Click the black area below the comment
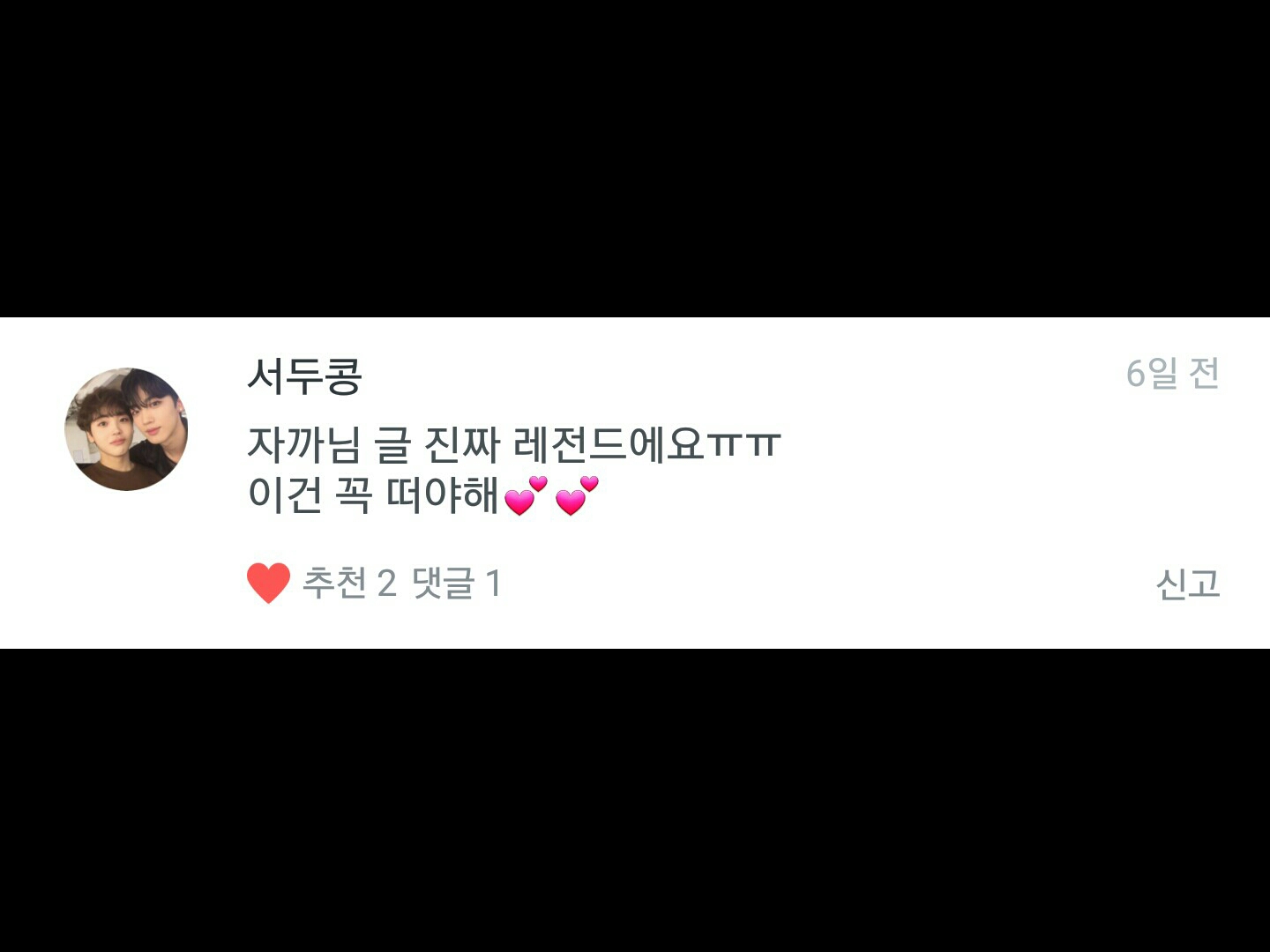 click(x=635, y=800)
